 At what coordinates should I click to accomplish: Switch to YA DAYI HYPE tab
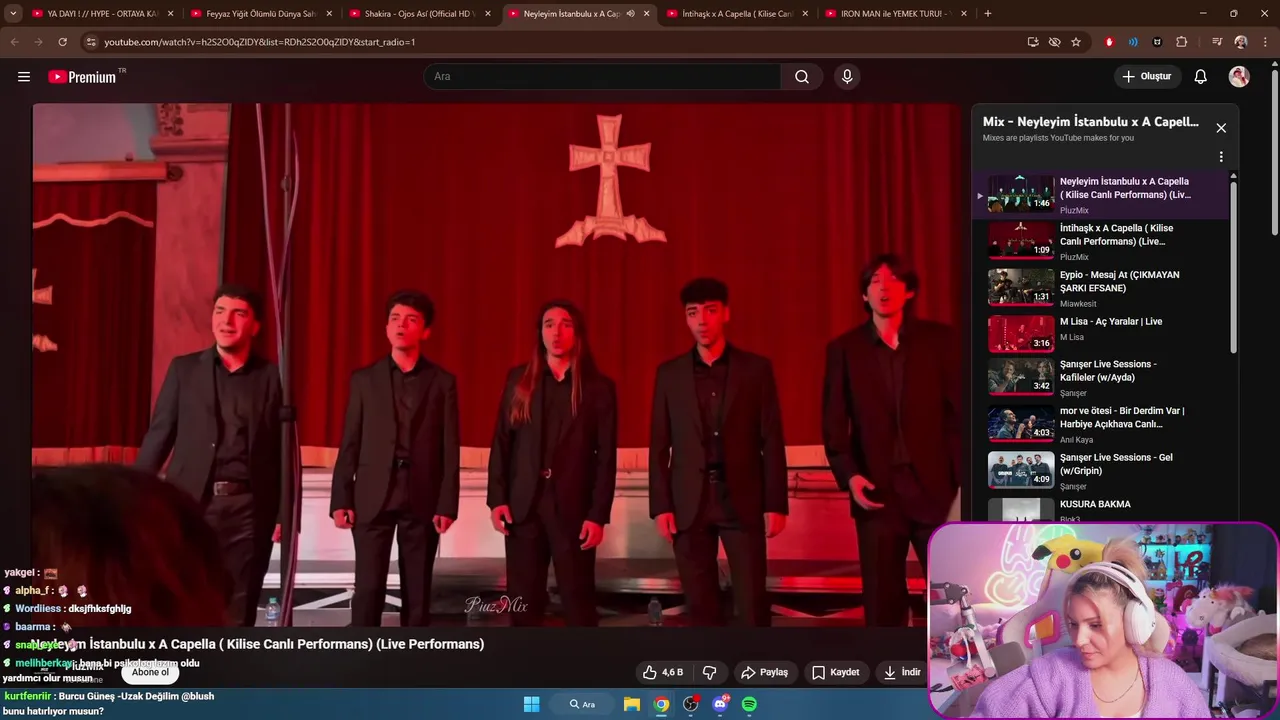tap(102, 13)
